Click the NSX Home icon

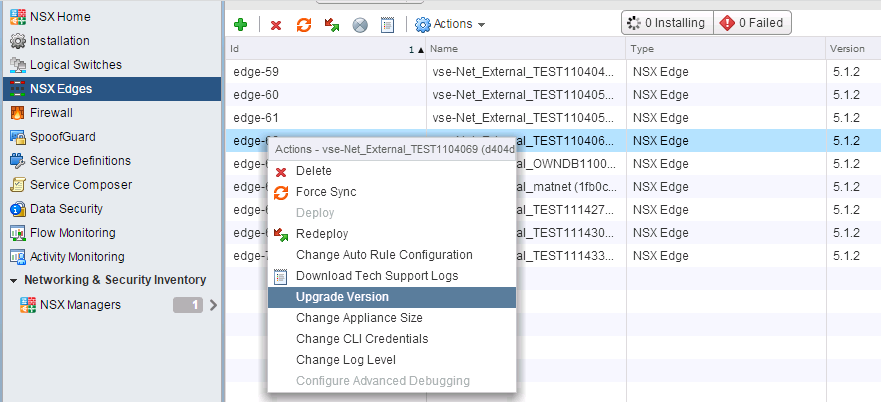pyautogui.click(x=18, y=17)
